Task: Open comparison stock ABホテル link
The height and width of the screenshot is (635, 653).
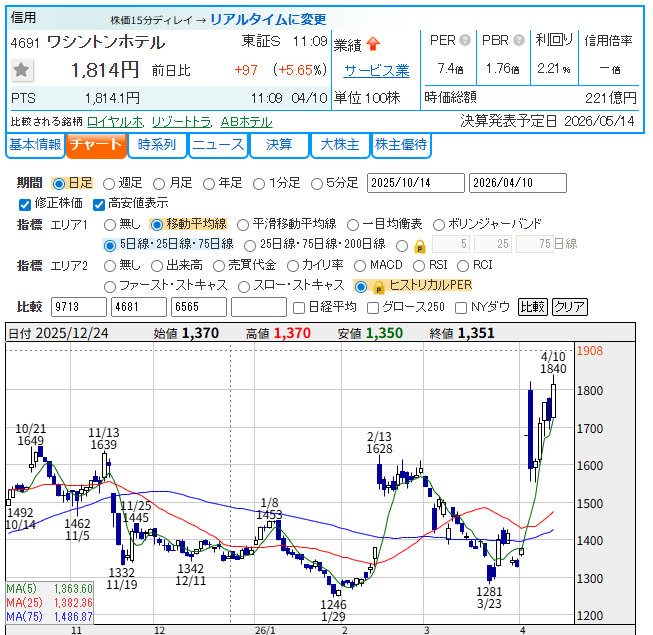Action: (x=246, y=122)
